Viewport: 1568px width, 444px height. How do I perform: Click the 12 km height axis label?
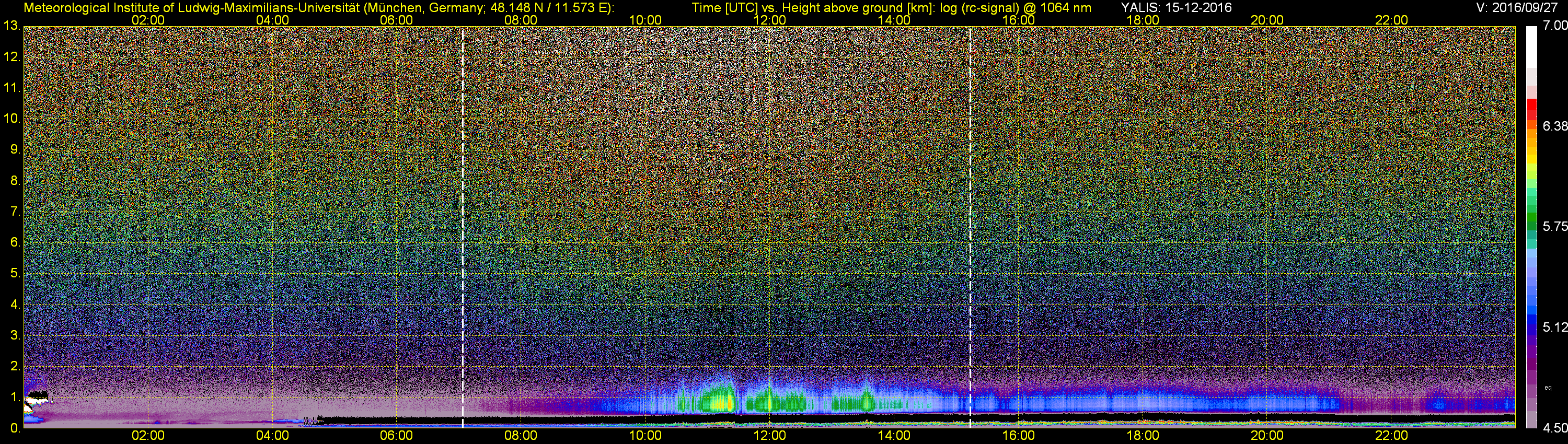point(11,57)
